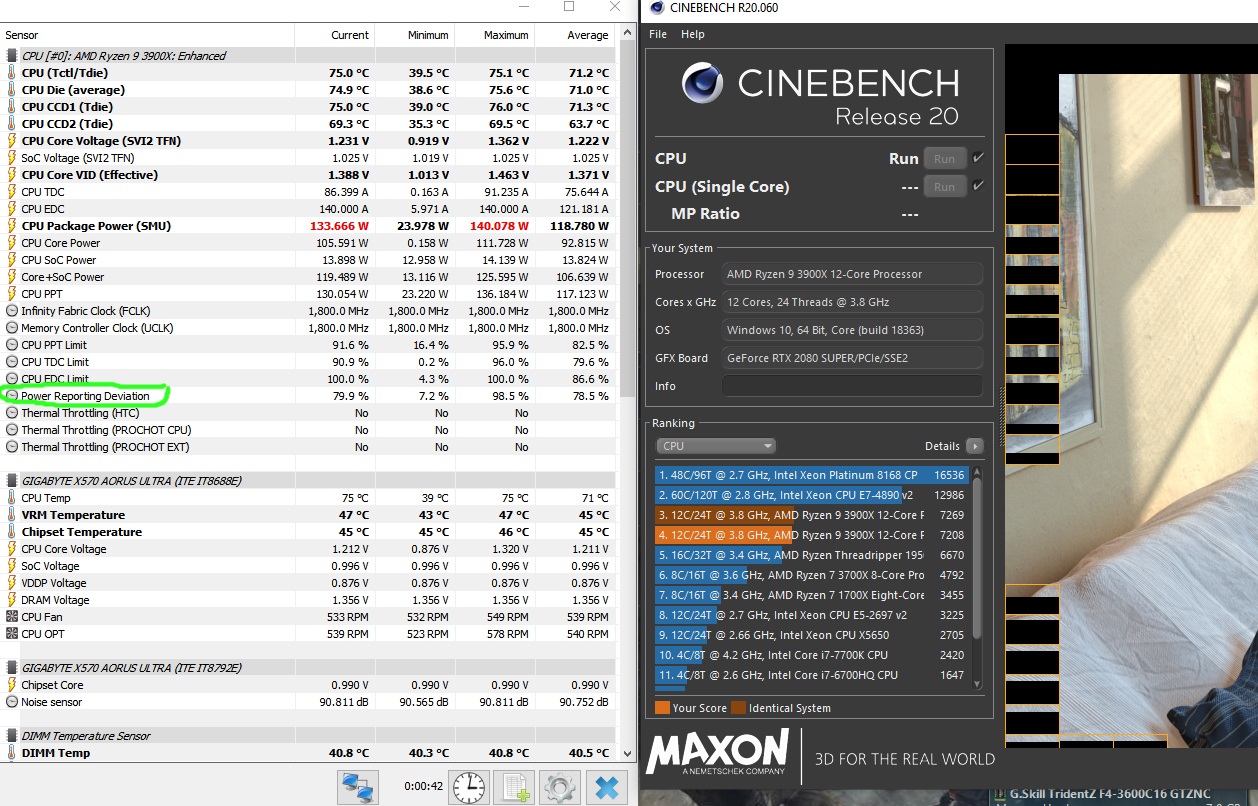
Task: Click the HWiNFO sensor list vertical scrollbar
Action: click(x=626, y=221)
